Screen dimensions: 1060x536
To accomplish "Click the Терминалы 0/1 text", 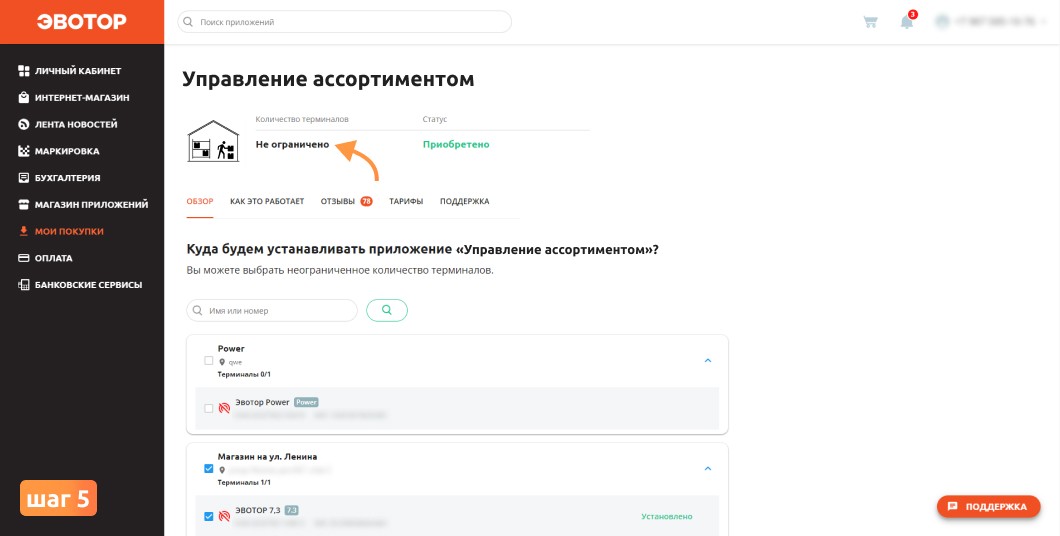I will click(244, 374).
